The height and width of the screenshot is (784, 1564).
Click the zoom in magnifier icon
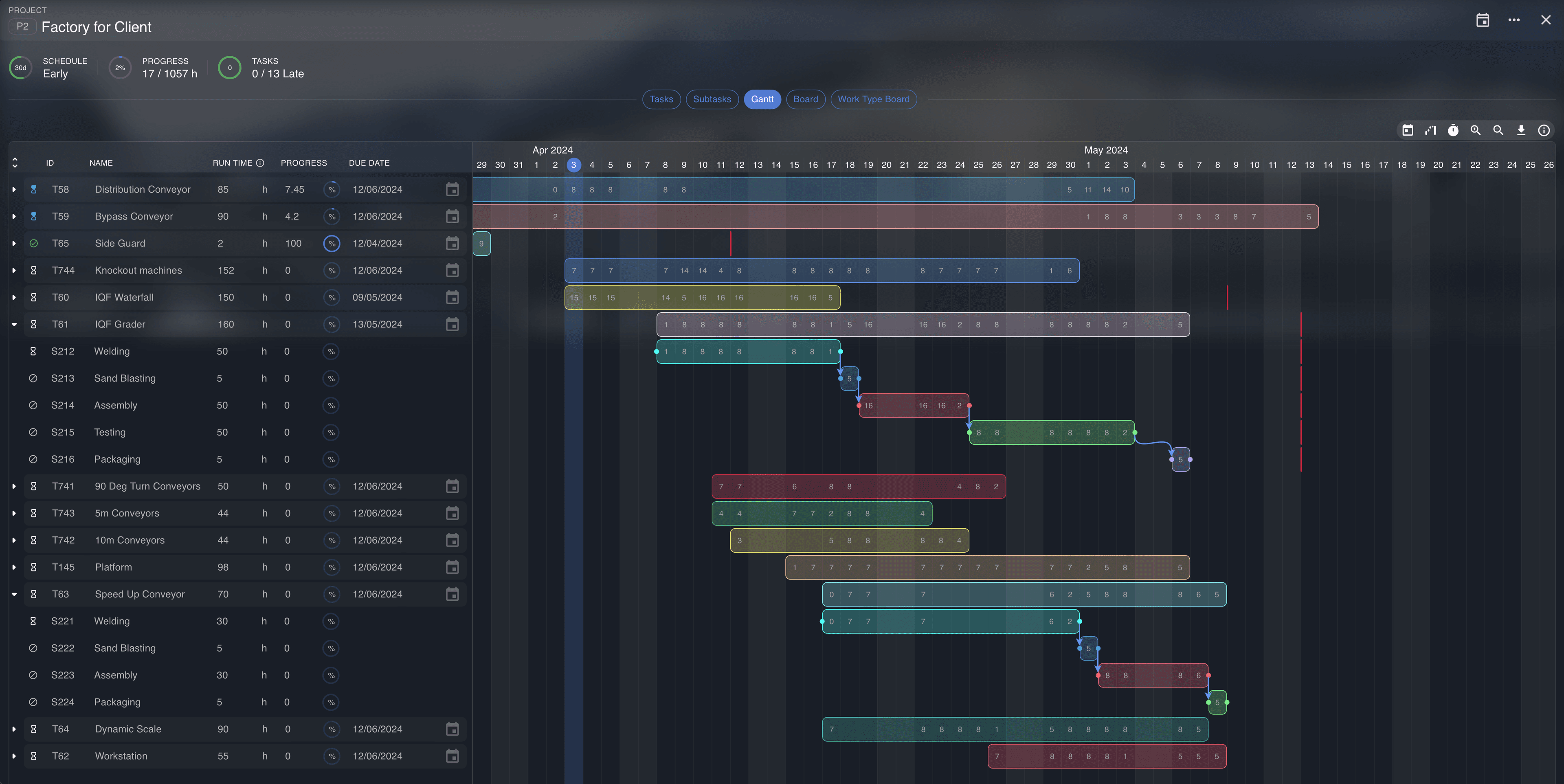point(1475,131)
